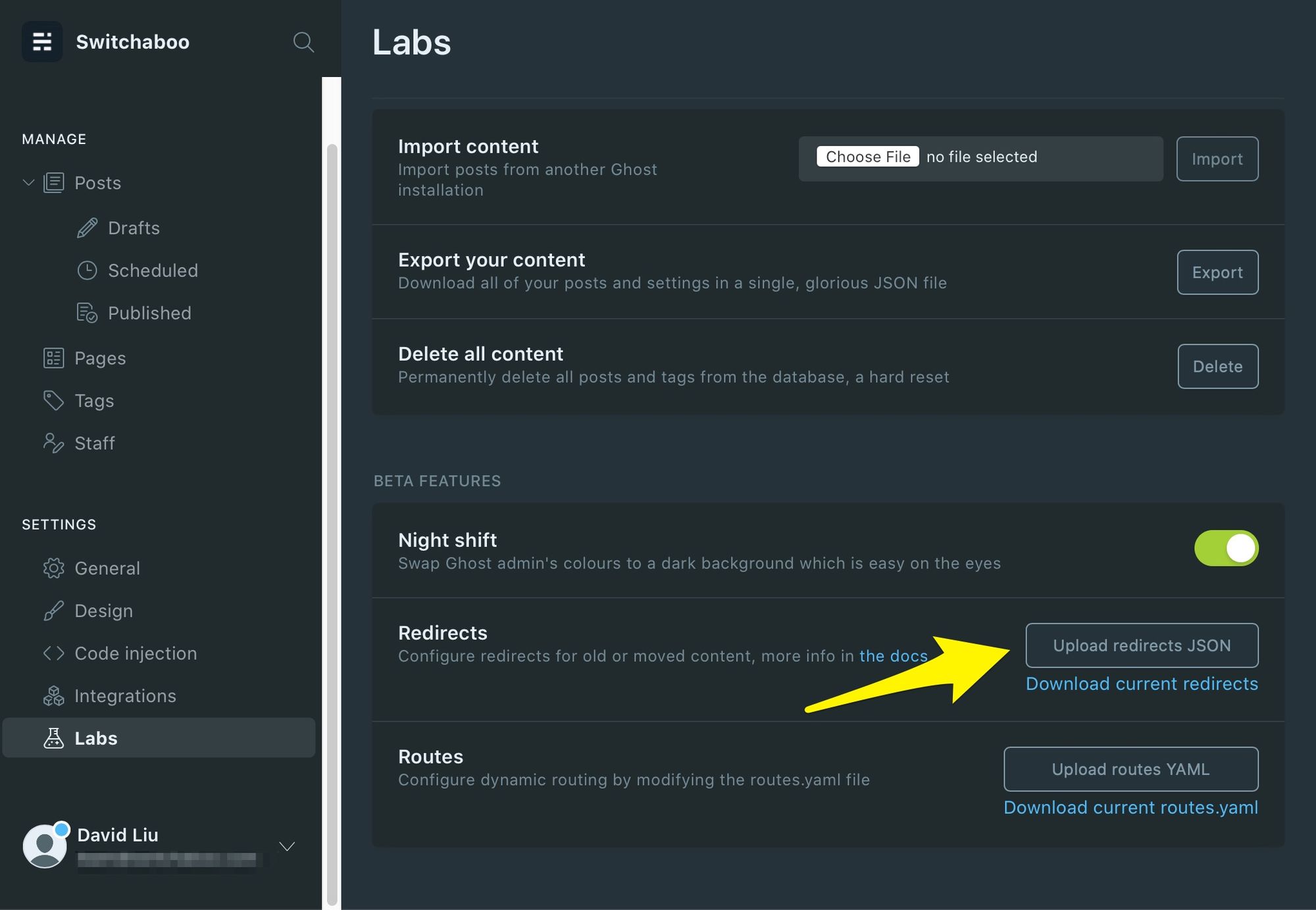
Task: Select the Drafts menu item
Action: pos(133,227)
